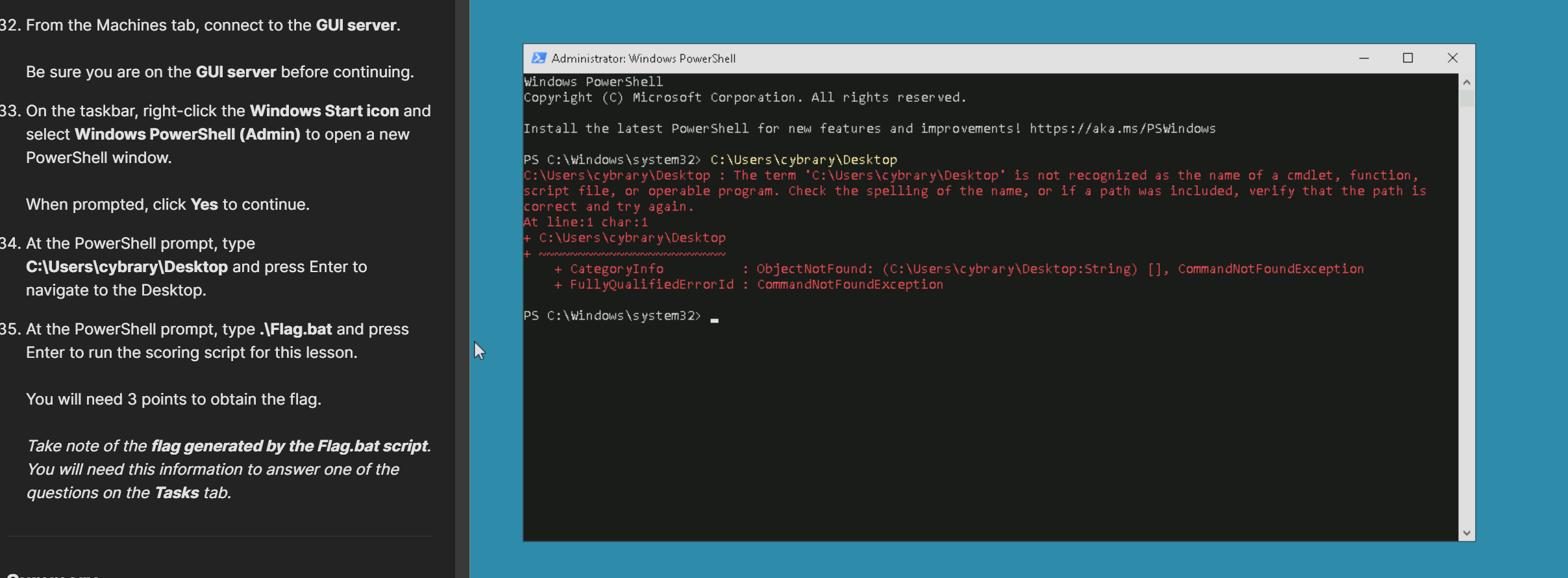
Task: Click the PowerShell scrollbar down arrow
Action: tap(1466, 533)
